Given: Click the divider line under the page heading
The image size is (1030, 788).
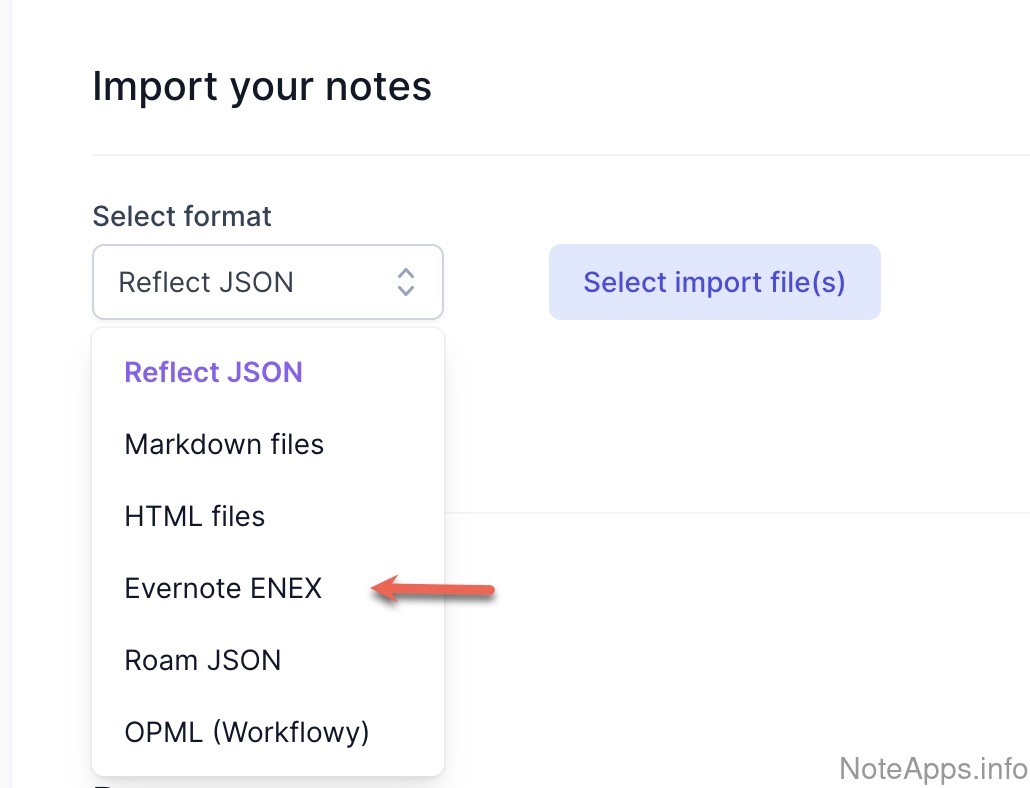Looking at the screenshot, I should coord(560,155).
